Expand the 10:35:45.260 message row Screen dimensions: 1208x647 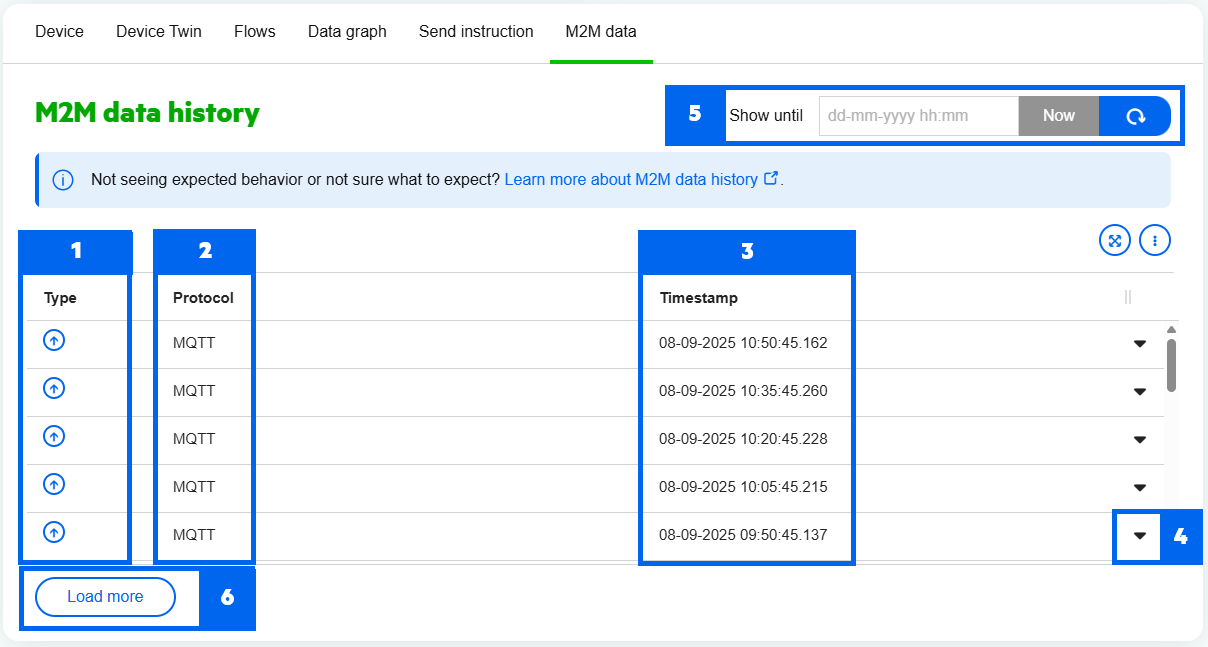tap(1139, 392)
